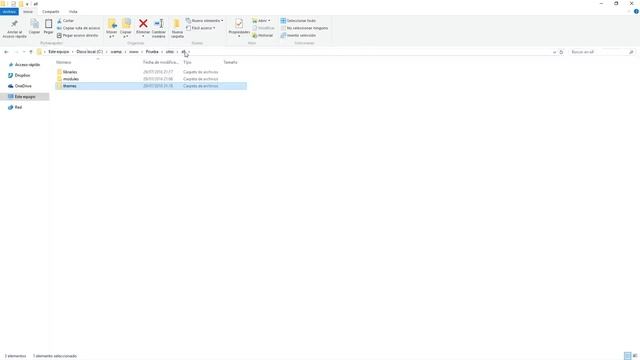This screenshot has height=360, width=640.
Task: Select the themes folder row
Action: 151,86
